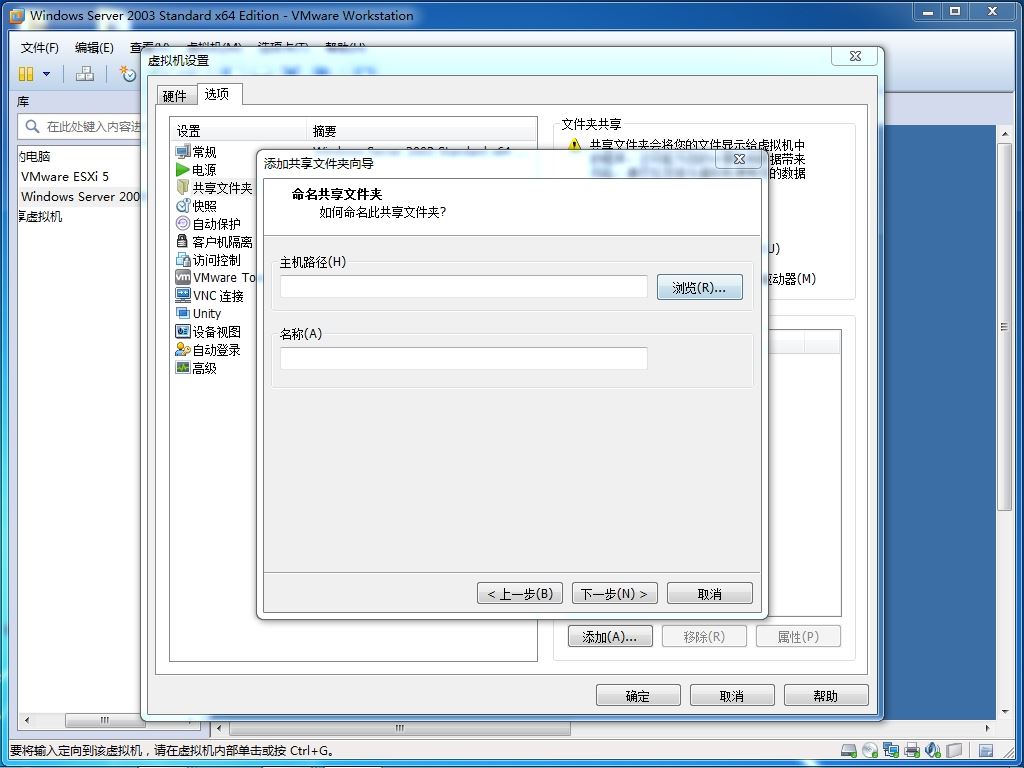Focus the 名称(A) input field
Image resolution: width=1024 pixels, height=768 pixels.
tap(464, 359)
